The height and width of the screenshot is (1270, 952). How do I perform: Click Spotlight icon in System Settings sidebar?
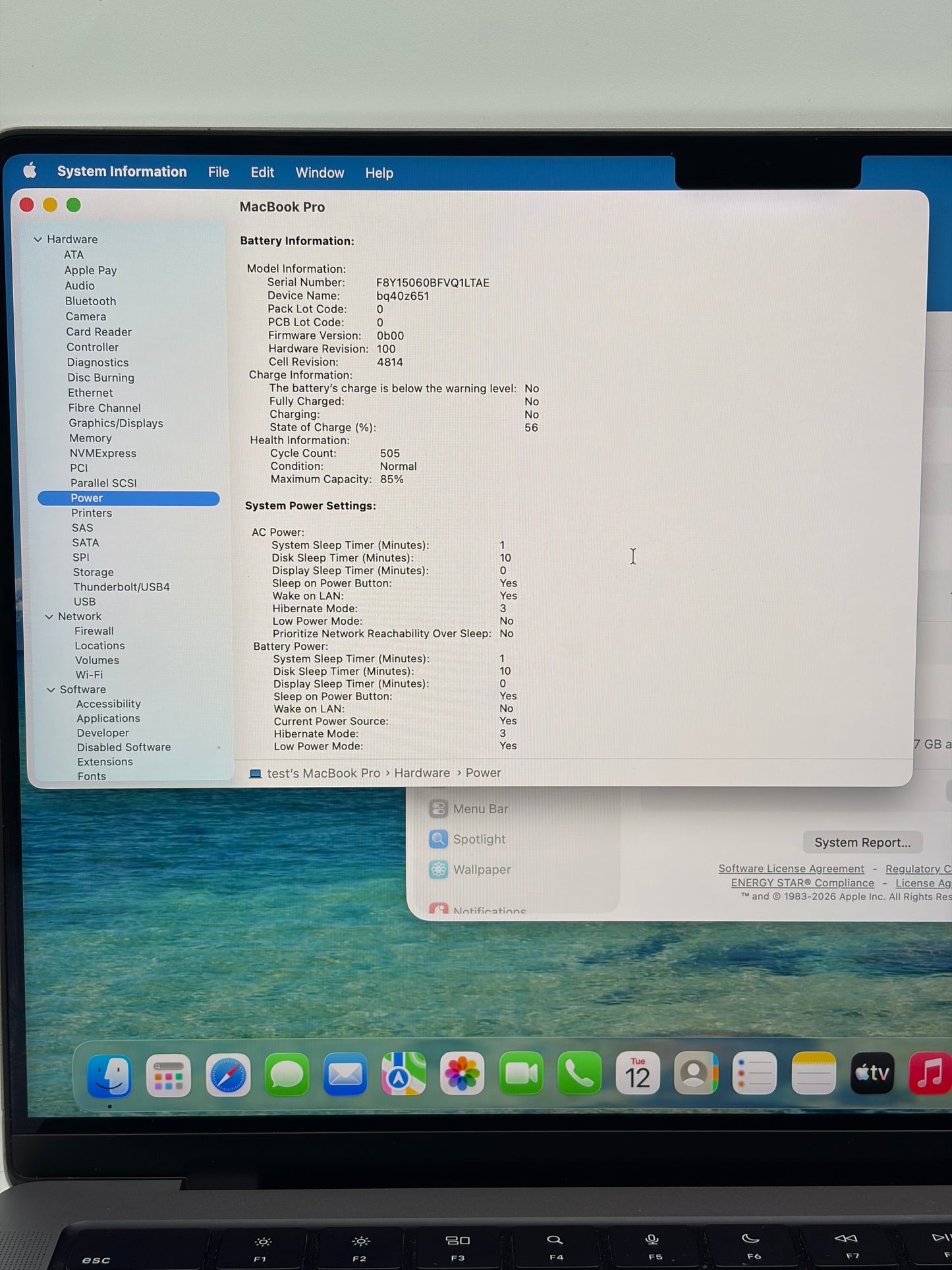tap(438, 839)
